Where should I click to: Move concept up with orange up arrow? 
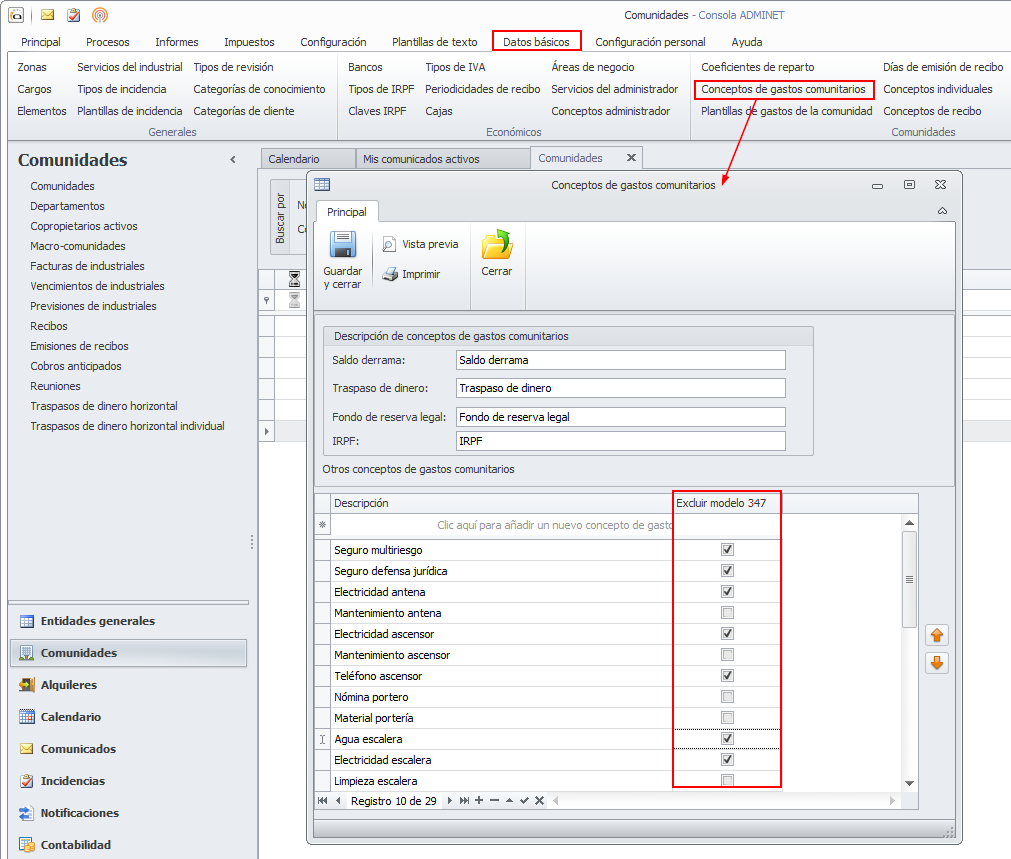(x=937, y=635)
